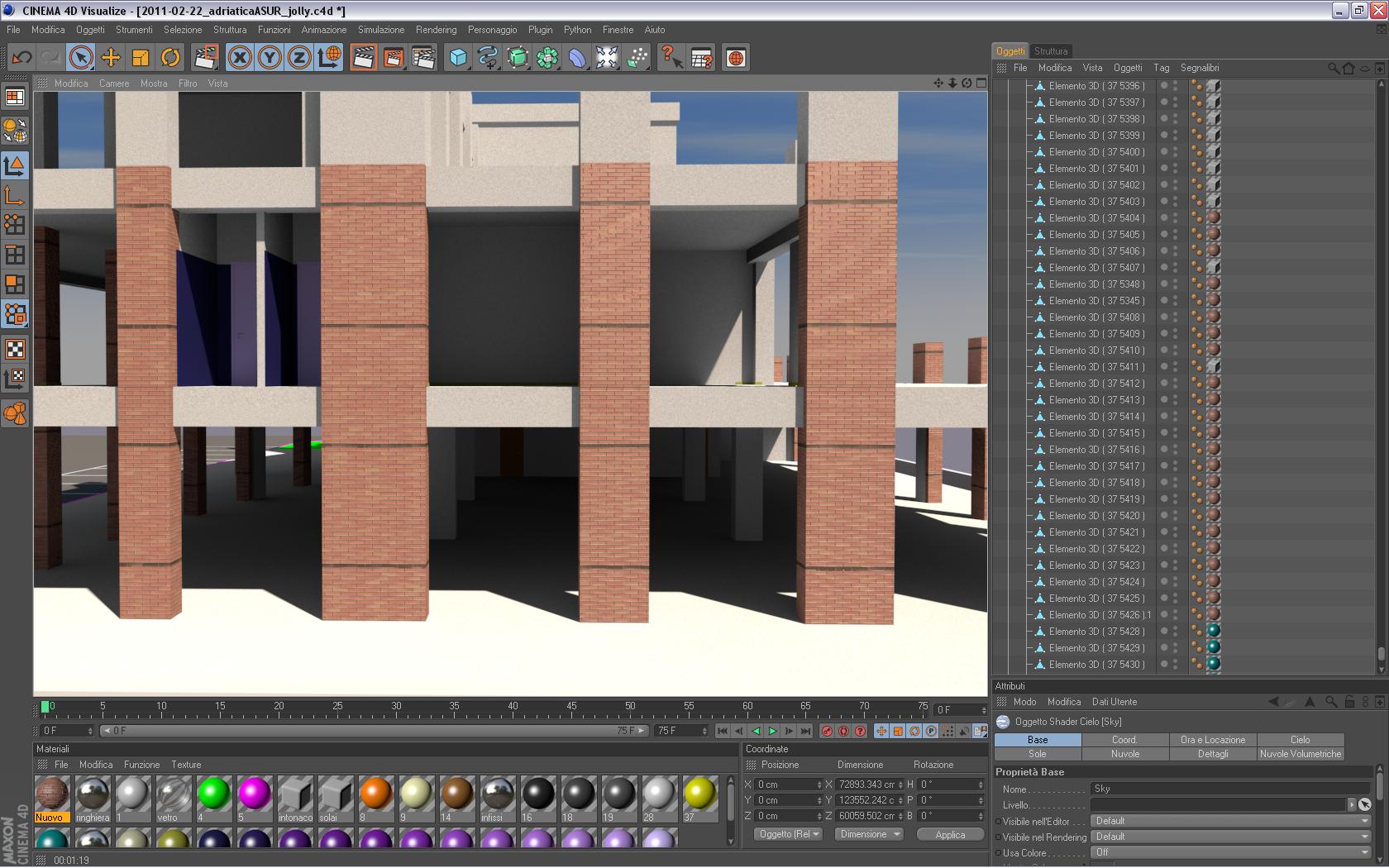This screenshot has height=868, width=1389.
Task: Add a cube primitive object
Action: 458,58
